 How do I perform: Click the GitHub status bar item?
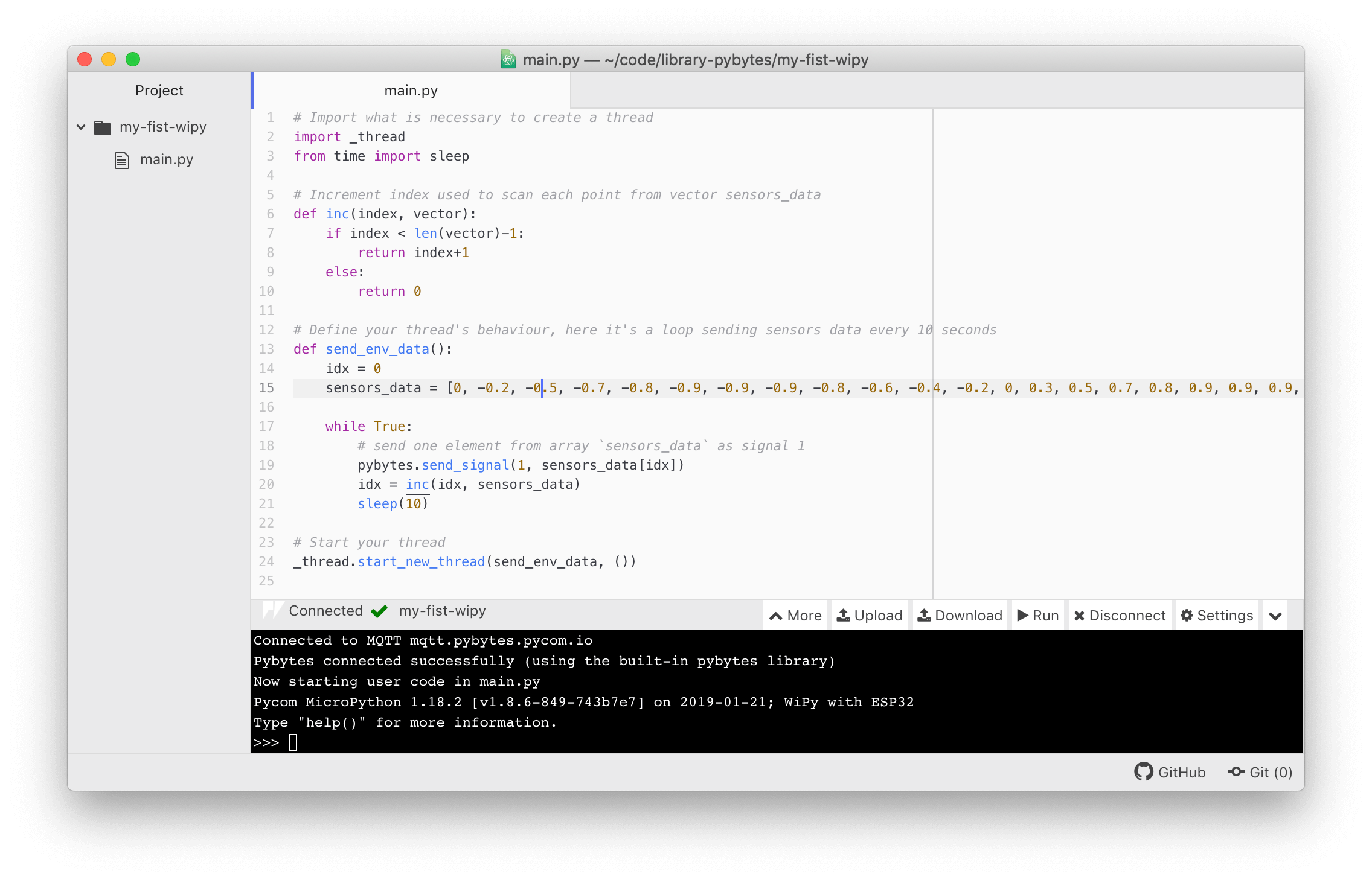[x=1170, y=772]
